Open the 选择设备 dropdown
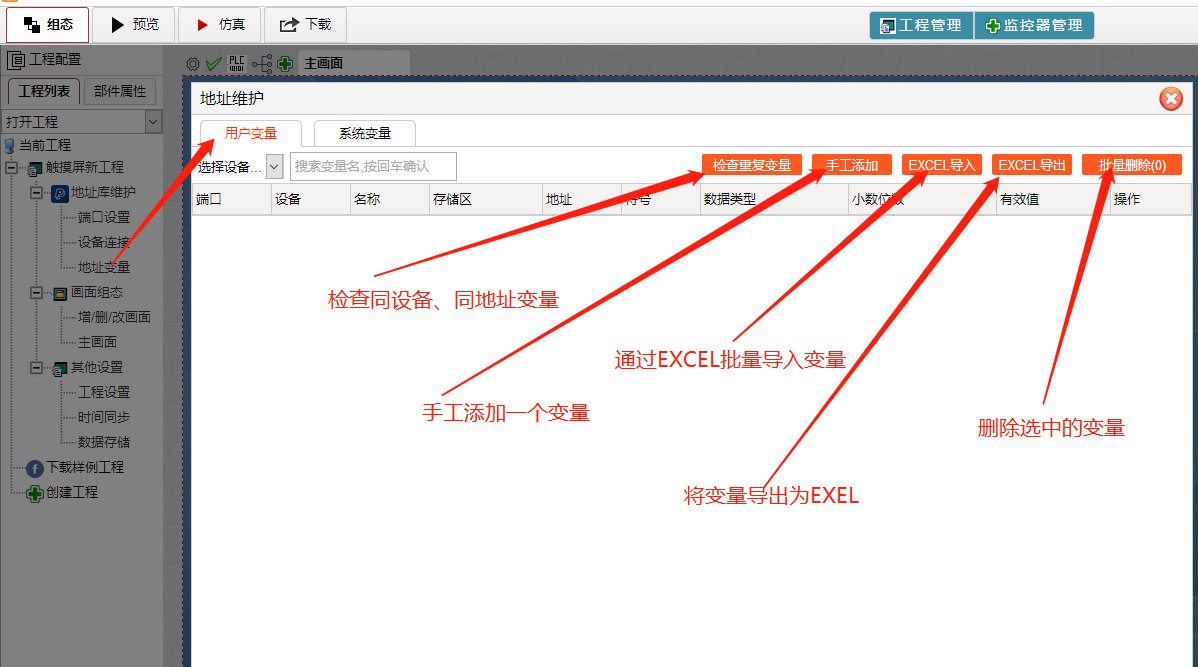The height and width of the screenshot is (667, 1198). [274, 166]
